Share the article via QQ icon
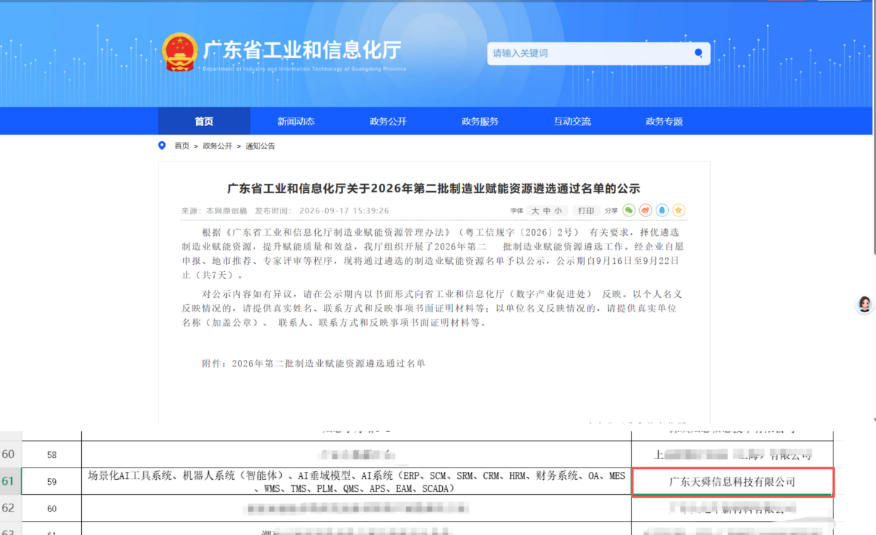Viewport: 876px width, 535px height. [x=662, y=210]
